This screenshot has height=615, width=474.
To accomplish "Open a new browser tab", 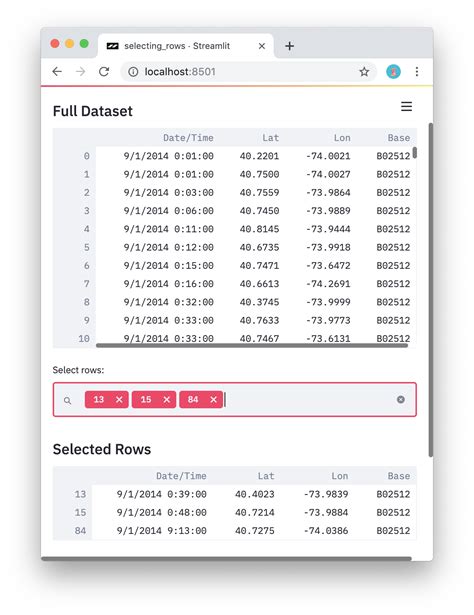I will (289, 46).
